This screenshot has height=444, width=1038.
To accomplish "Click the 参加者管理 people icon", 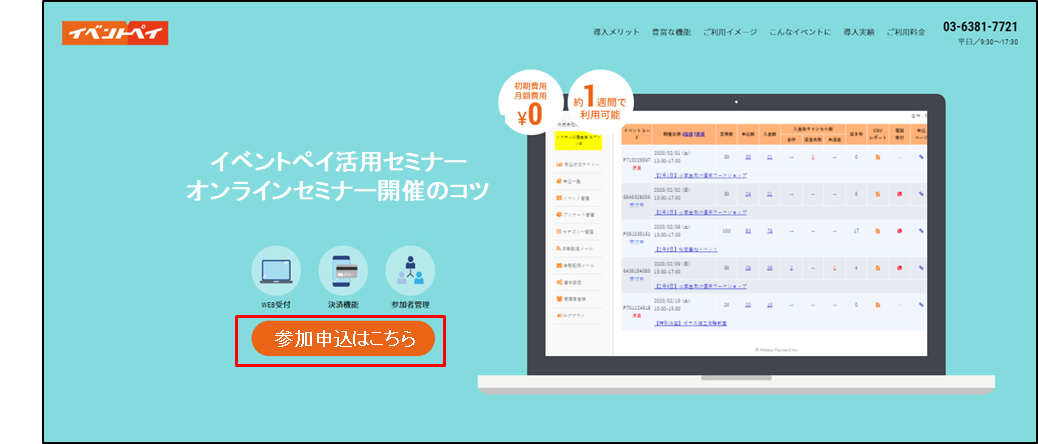I will pos(410,270).
